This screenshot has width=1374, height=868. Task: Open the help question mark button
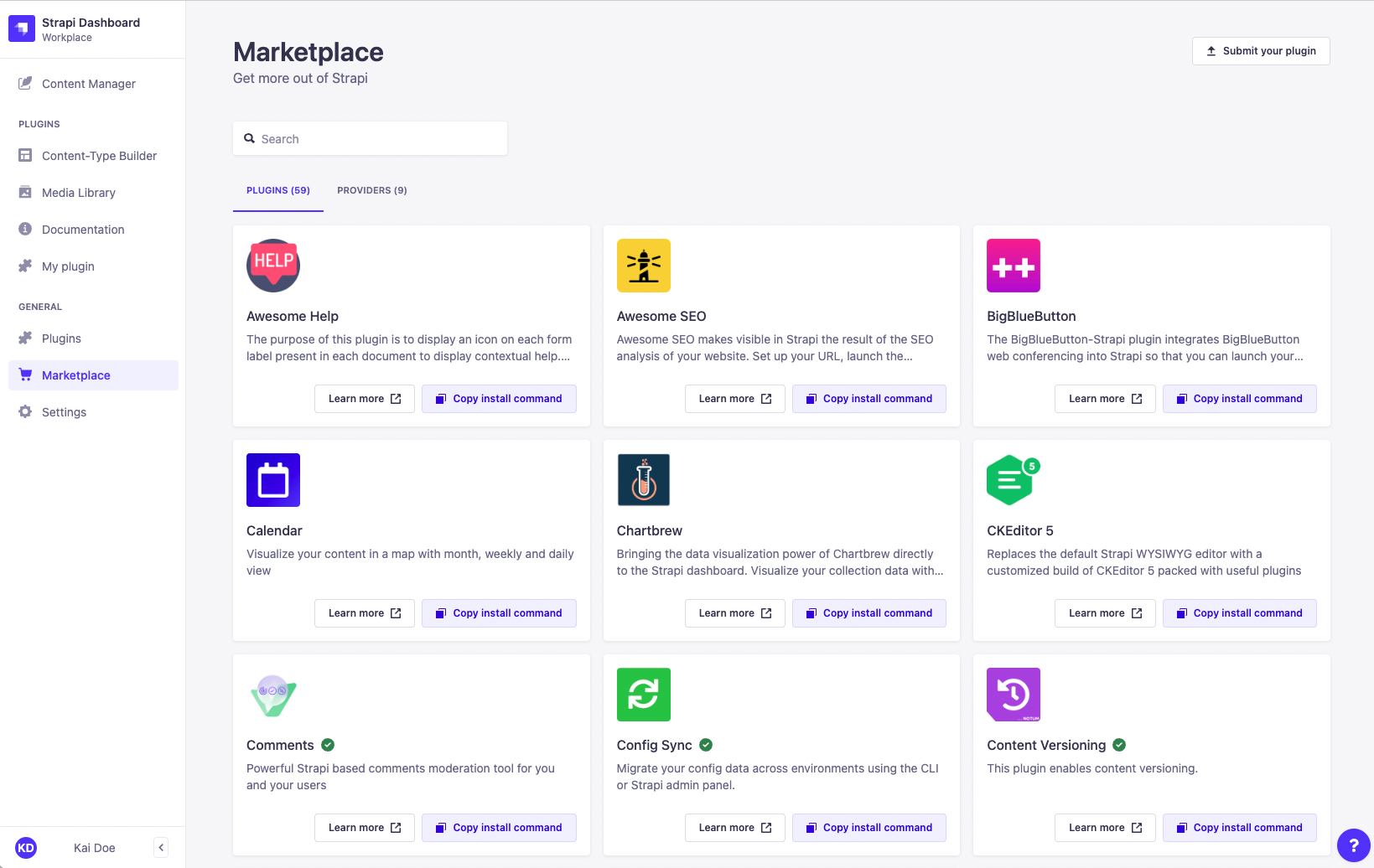1353,845
